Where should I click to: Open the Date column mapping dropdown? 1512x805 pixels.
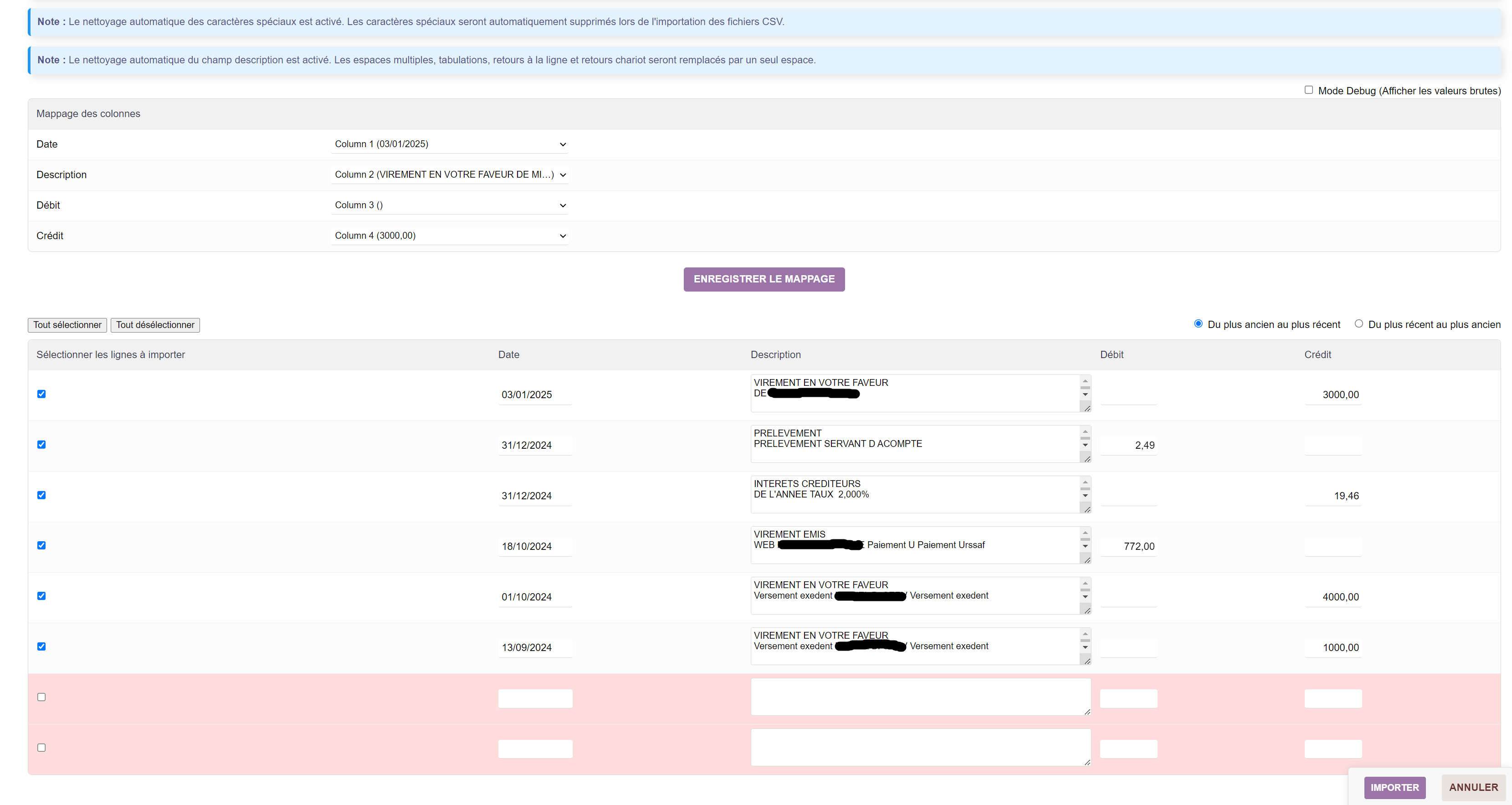tap(450, 144)
